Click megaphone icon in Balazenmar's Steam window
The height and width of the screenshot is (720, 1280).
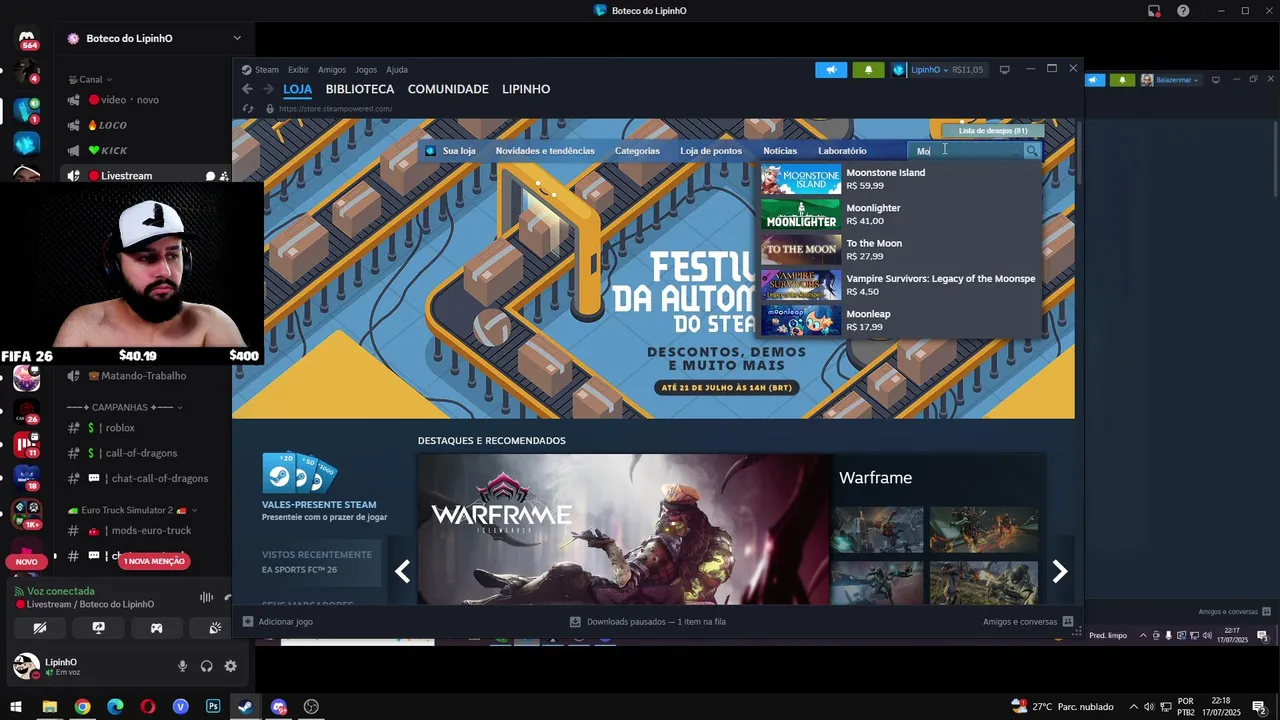(1096, 80)
